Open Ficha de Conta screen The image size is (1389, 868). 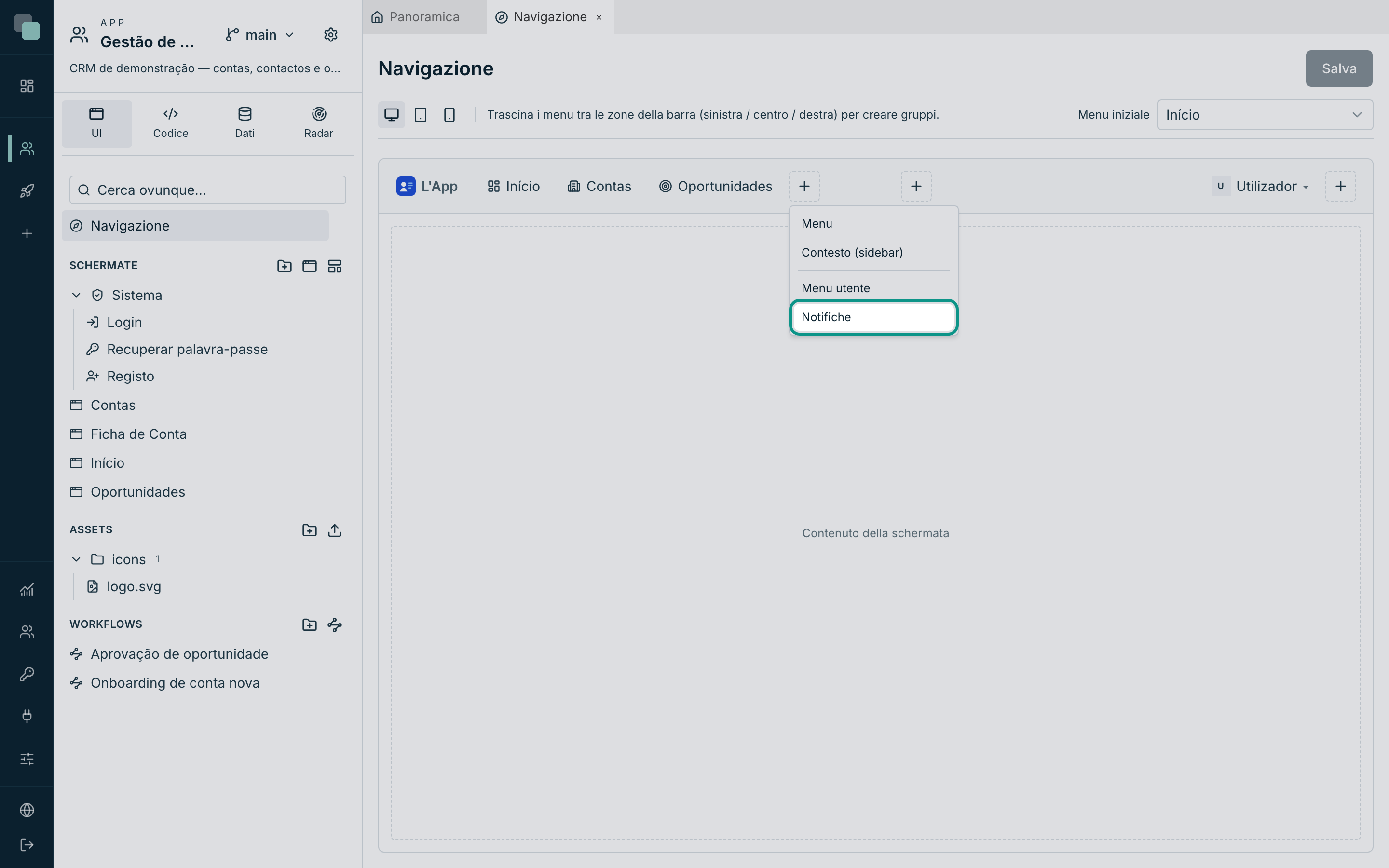point(128,434)
